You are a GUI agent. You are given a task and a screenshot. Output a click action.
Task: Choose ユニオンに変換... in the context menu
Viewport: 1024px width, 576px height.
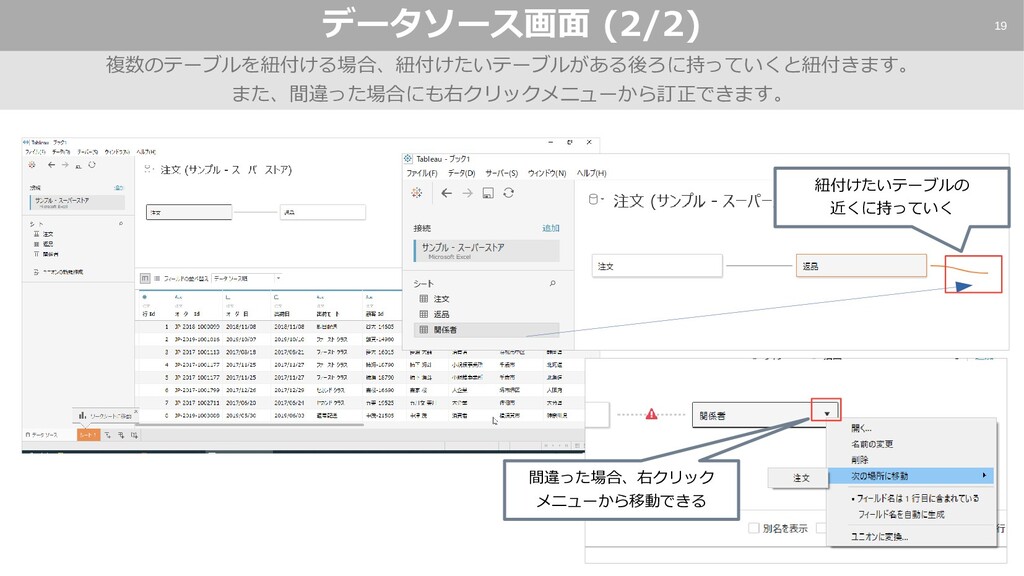pyautogui.click(x=879, y=536)
